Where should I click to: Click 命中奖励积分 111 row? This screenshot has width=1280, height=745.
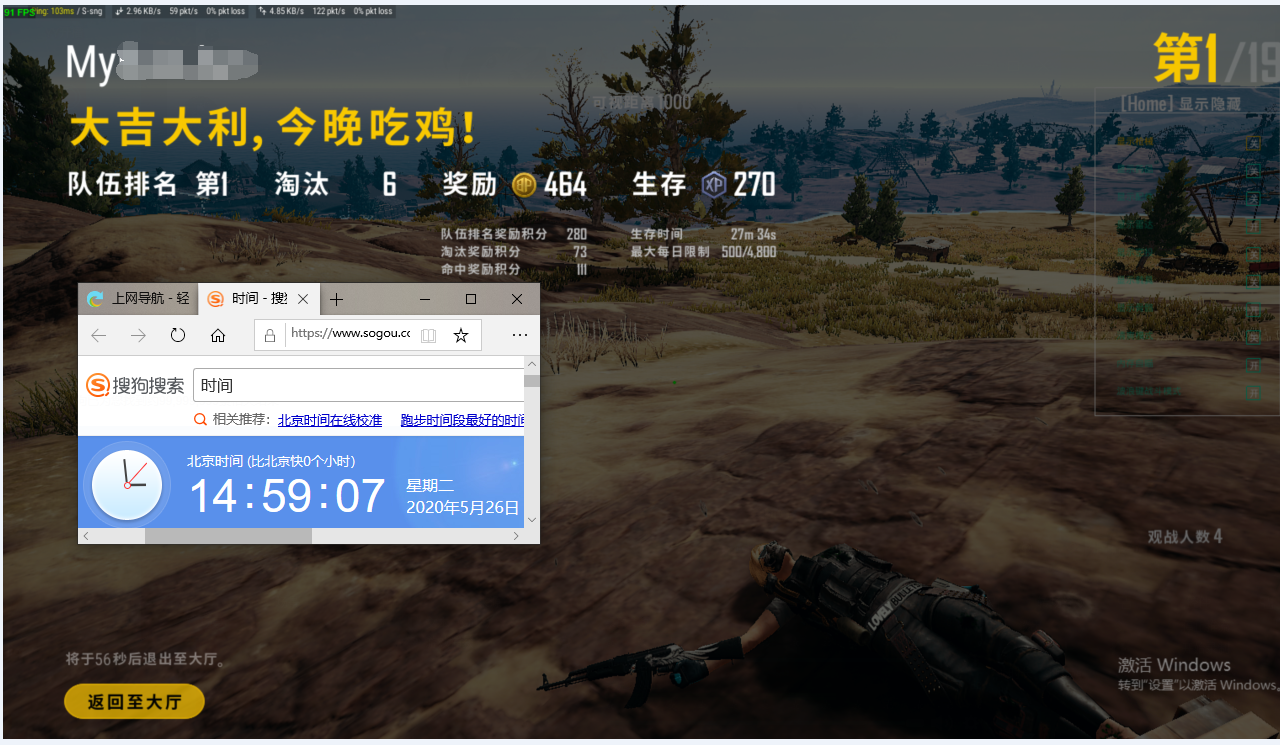(x=514, y=270)
